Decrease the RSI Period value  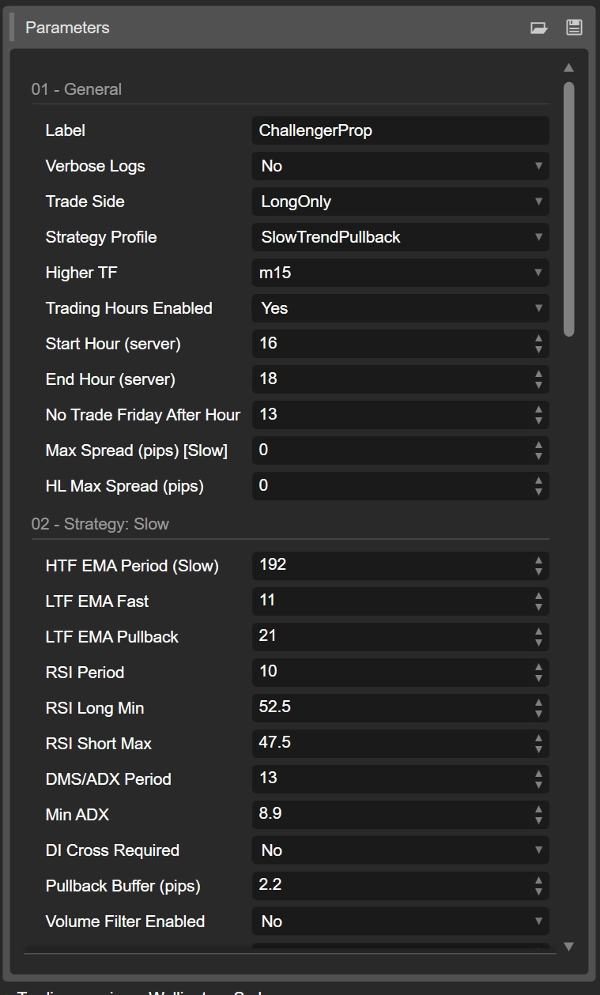[x=539, y=677]
